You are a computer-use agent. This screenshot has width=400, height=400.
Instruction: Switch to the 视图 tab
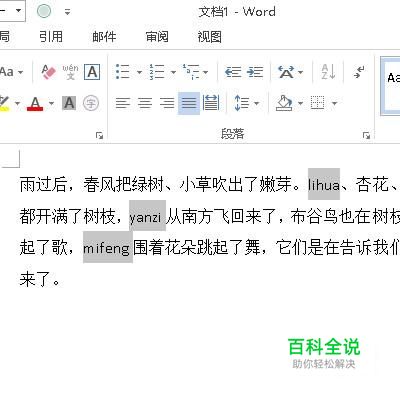click(x=210, y=36)
